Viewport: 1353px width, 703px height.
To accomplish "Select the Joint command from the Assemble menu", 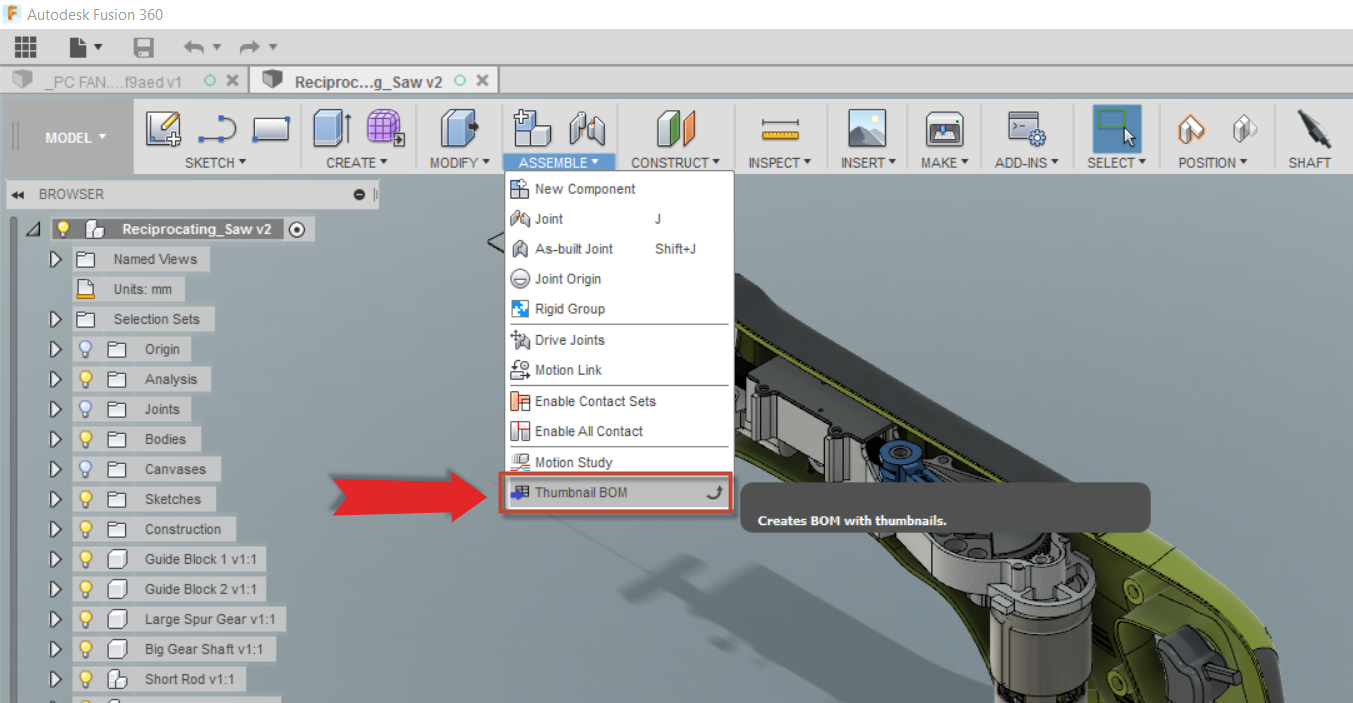I will point(547,218).
